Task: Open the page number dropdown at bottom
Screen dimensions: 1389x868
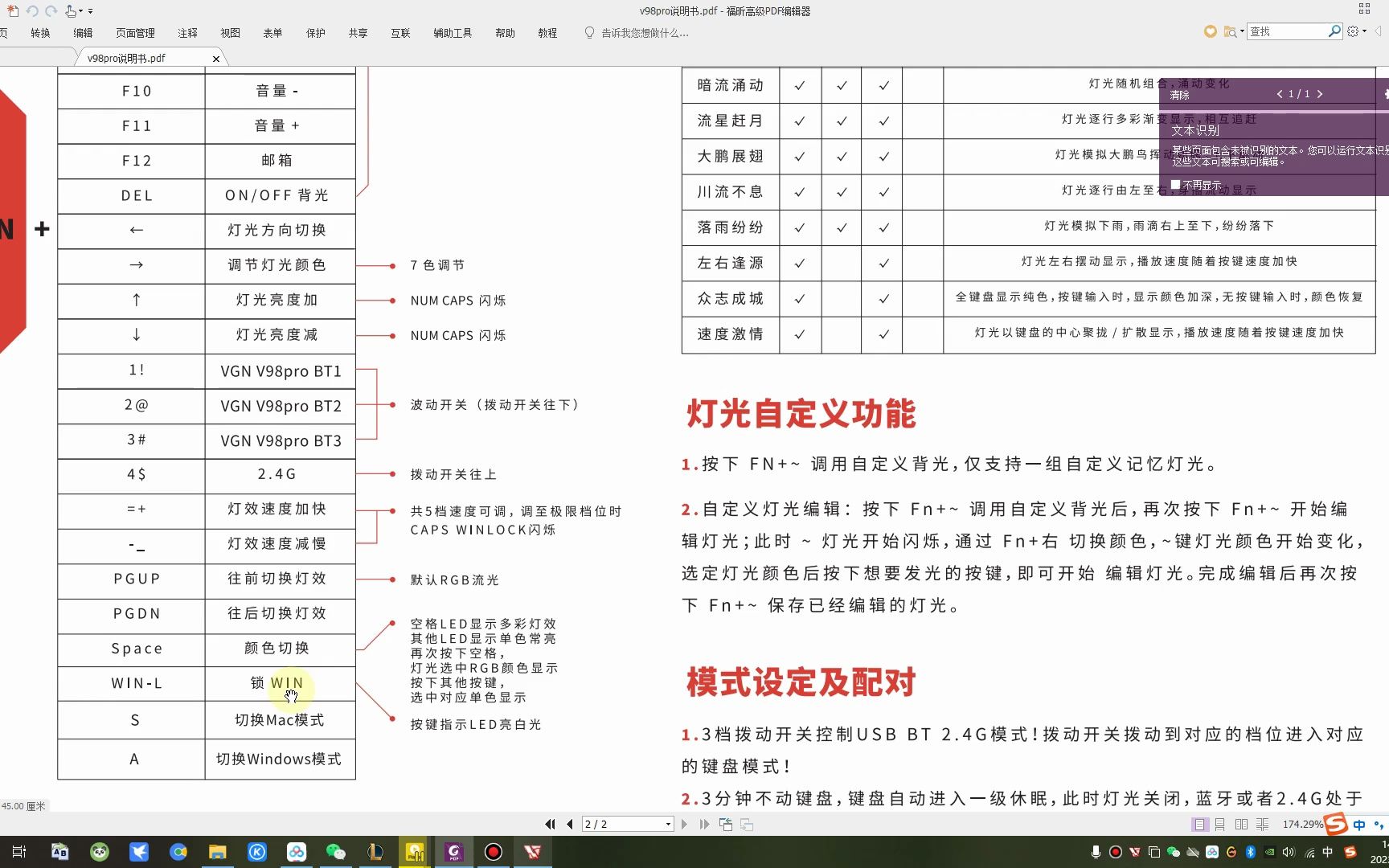Action: 668,824
